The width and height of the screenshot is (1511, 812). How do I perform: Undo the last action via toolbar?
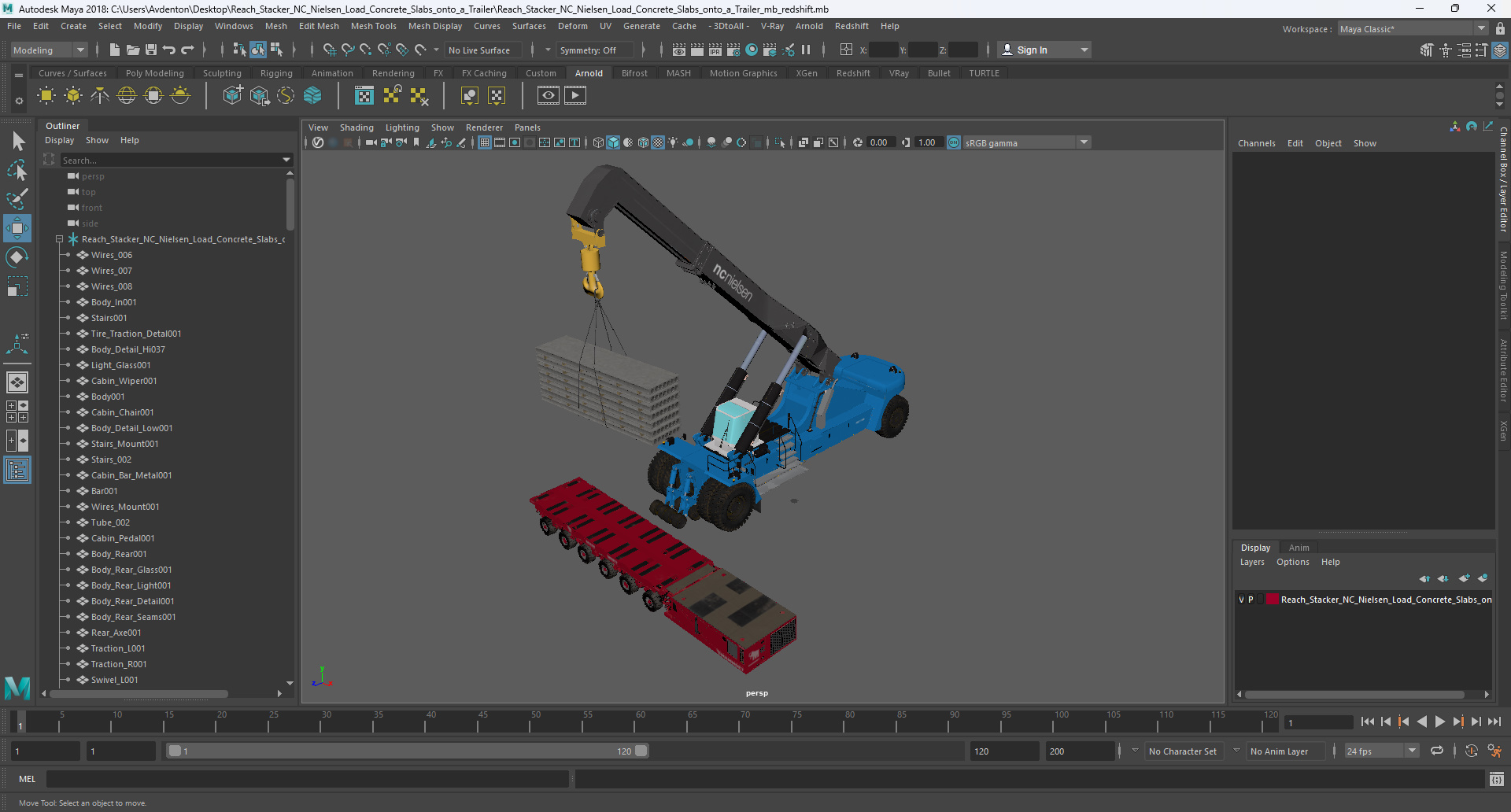pyautogui.click(x=169, y=50)
